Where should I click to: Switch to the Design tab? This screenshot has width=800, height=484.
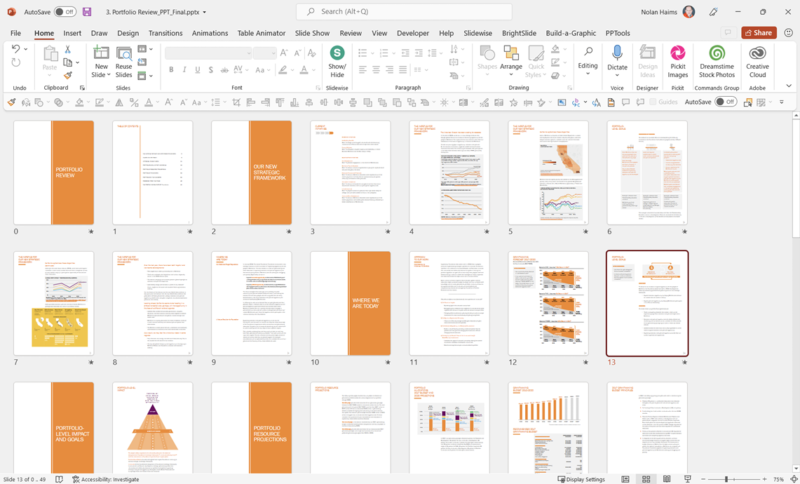tap(128, 33)
